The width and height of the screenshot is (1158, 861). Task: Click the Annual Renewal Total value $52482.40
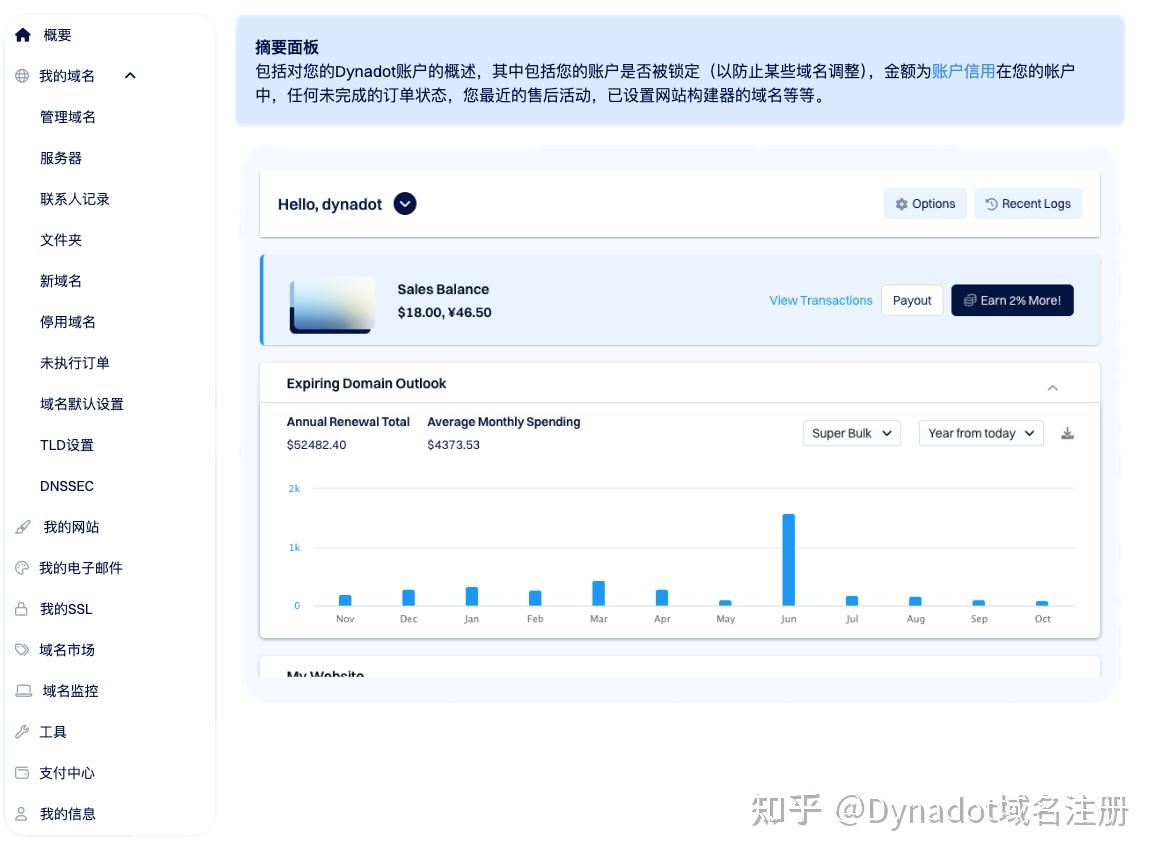pyautogui.click(x=316, y=445)
